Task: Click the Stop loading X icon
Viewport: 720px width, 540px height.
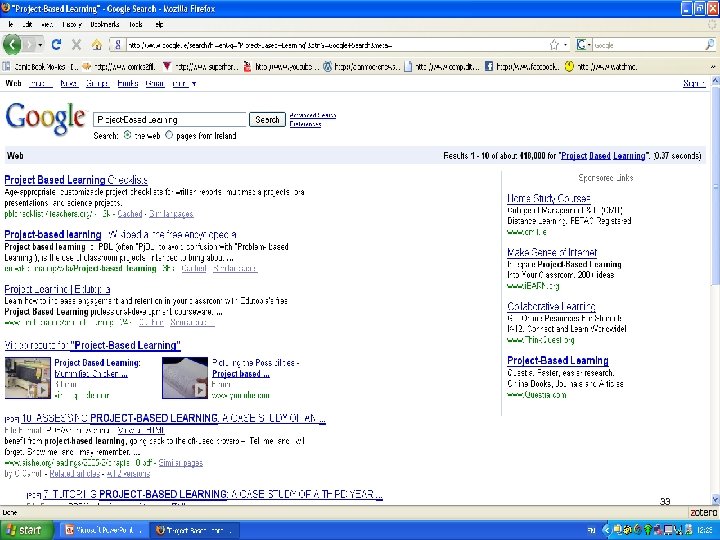Action: coord(76,45)
